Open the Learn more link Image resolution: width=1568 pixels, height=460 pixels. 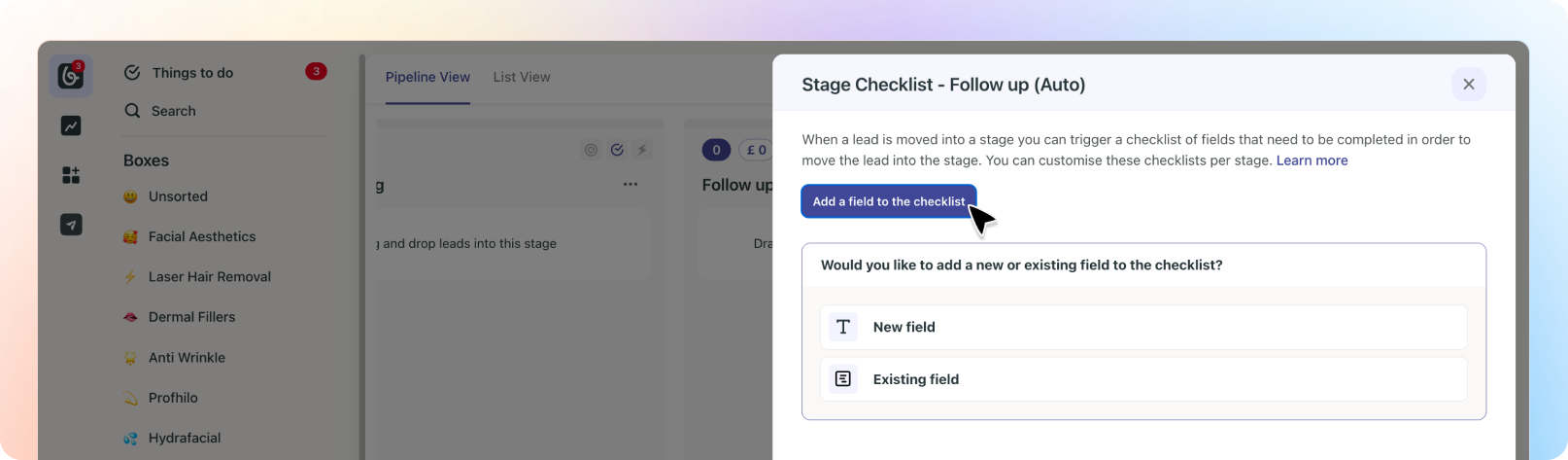(1312, 160)
